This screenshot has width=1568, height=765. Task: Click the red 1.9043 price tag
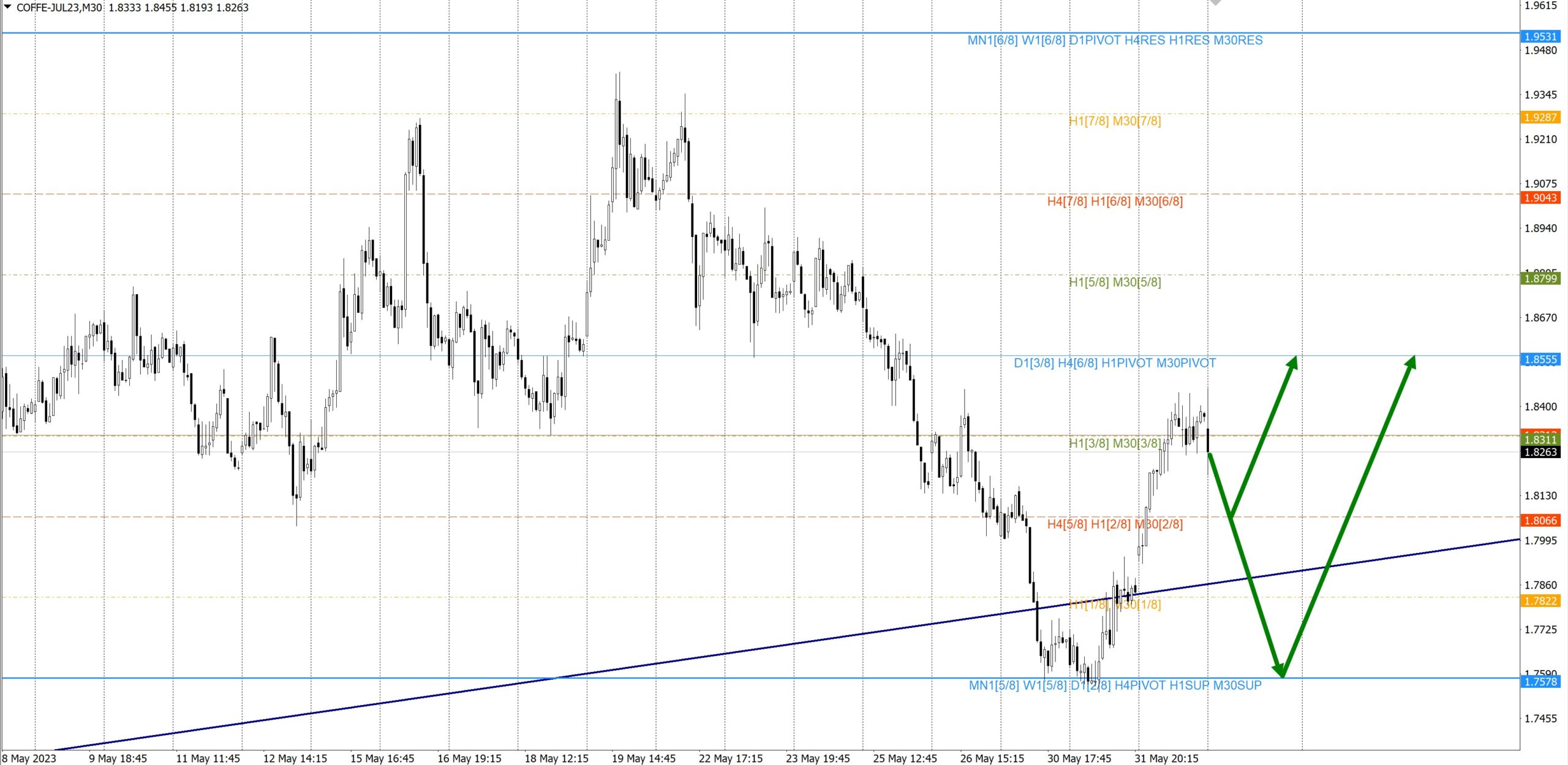(x=1540, y=198)
